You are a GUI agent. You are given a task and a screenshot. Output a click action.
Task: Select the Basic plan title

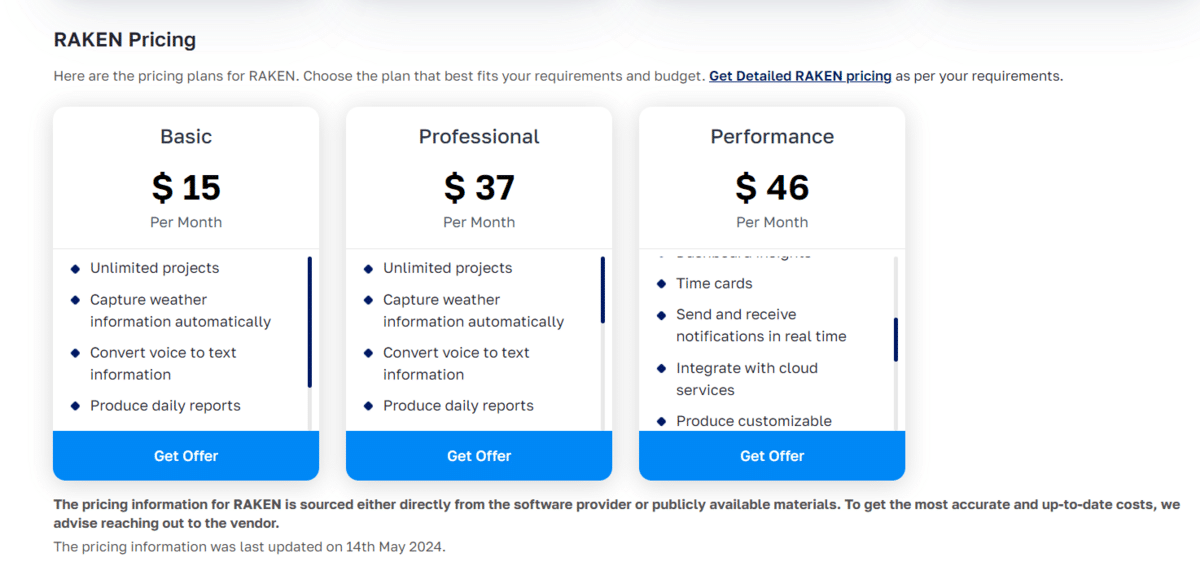point(186,137)
